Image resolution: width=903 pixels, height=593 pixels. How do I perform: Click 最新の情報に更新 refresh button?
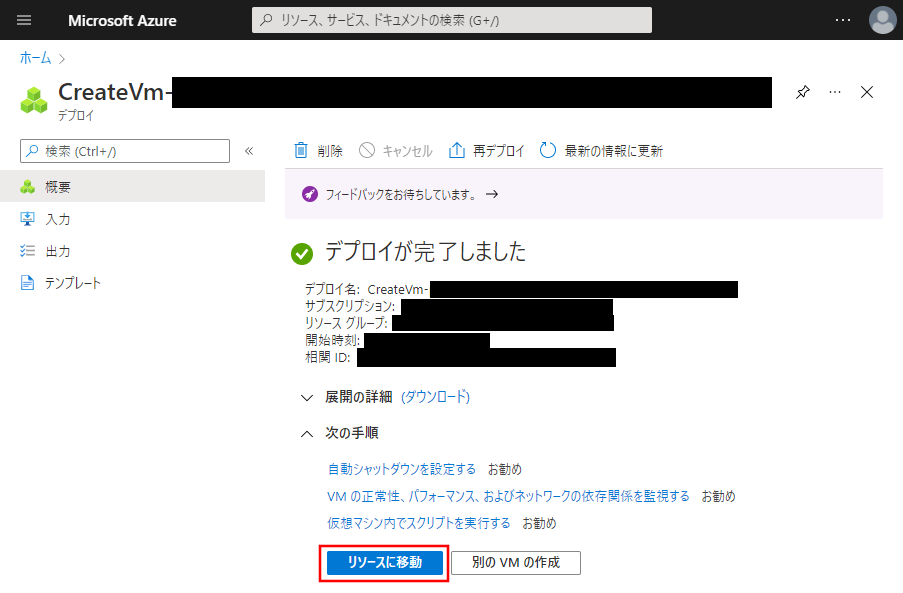click(x=601, y=151)
